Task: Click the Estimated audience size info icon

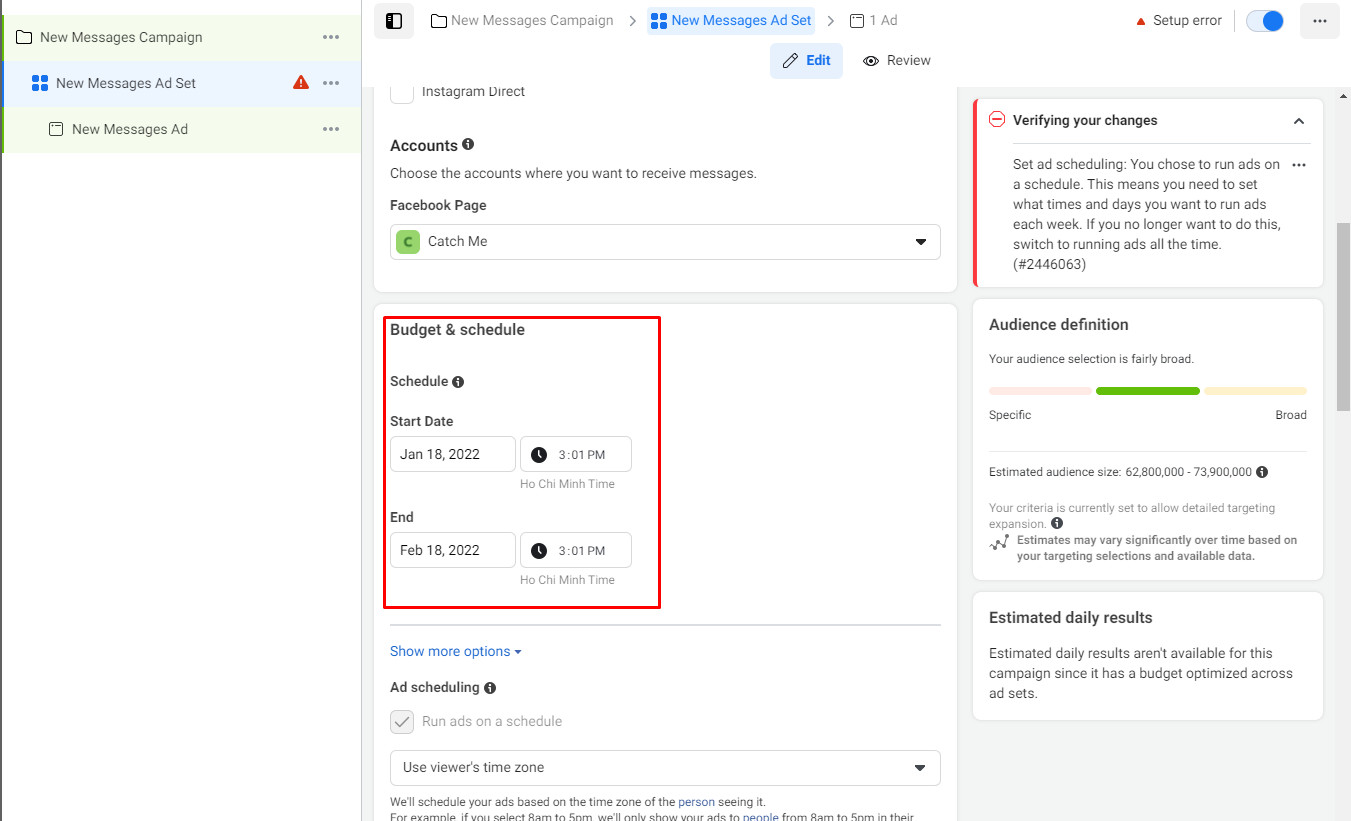Action: 1262,472
